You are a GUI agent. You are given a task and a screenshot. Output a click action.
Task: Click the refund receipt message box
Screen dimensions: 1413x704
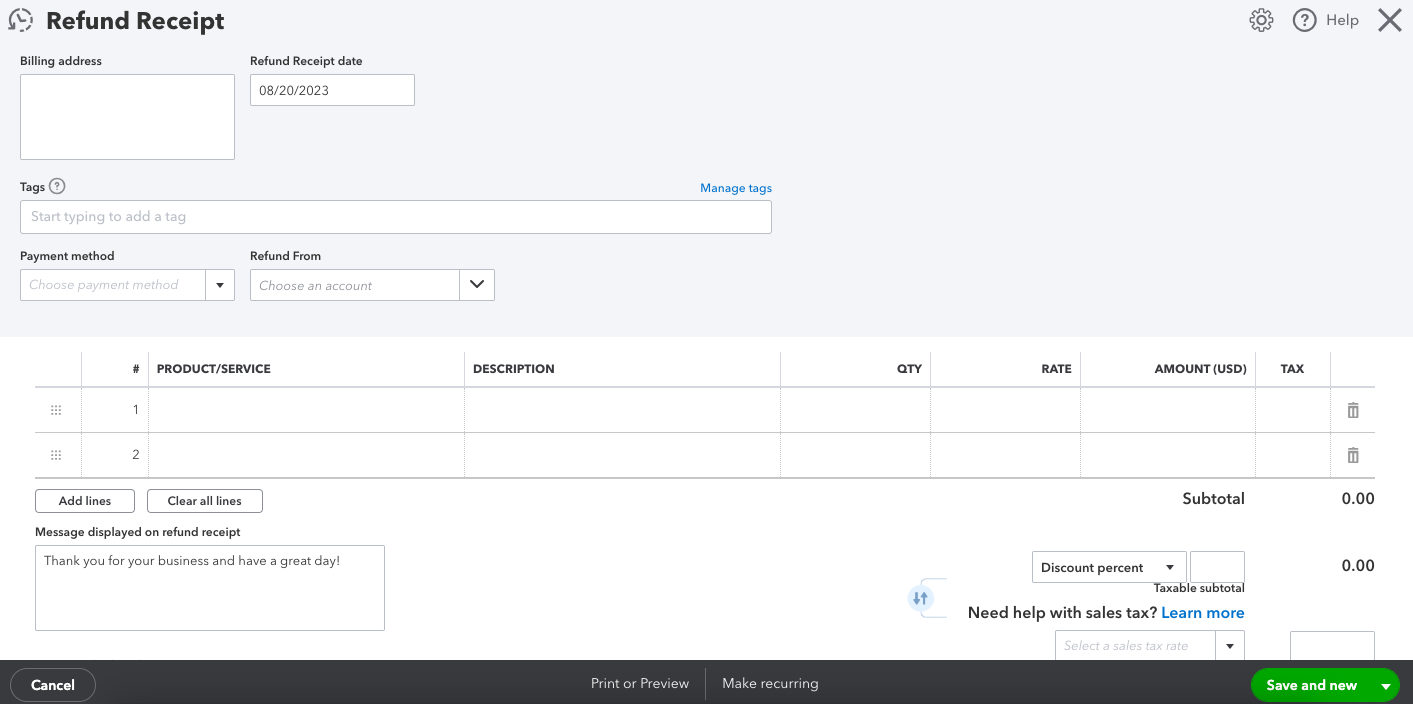point(210,588)
